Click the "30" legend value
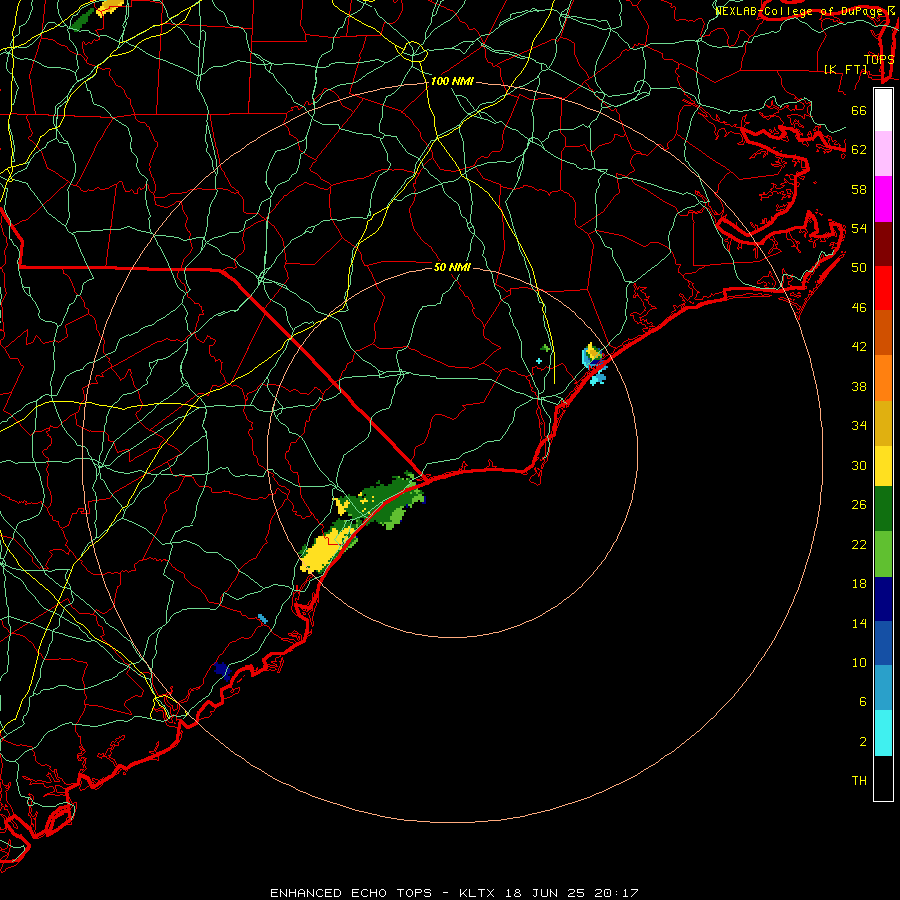900x900 pixels. 859,465
